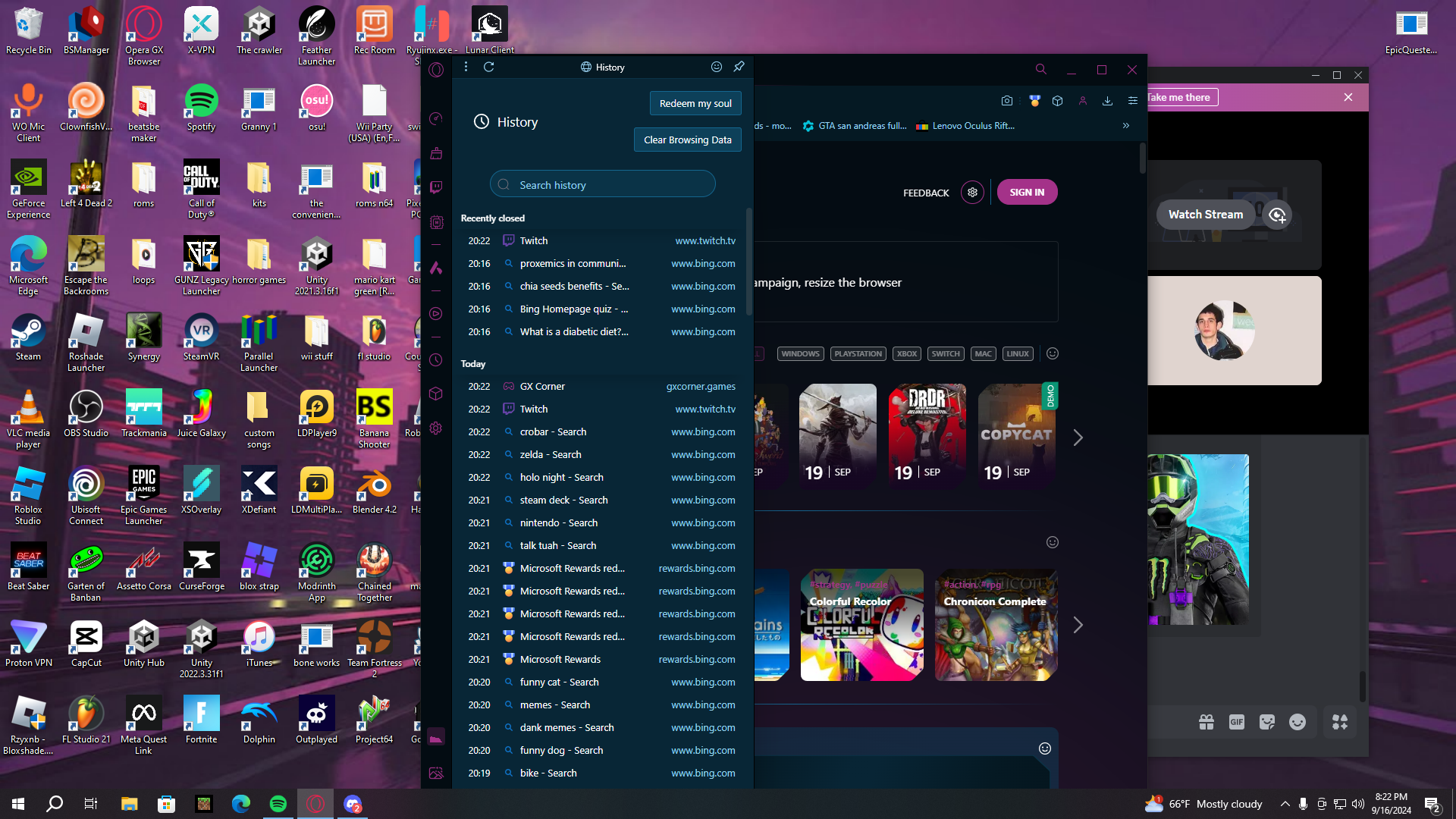Viewport: 1456px width, 819px height.
Task: Expand hidden bookmarks overflow chevron
Action: pos(1126,126)
